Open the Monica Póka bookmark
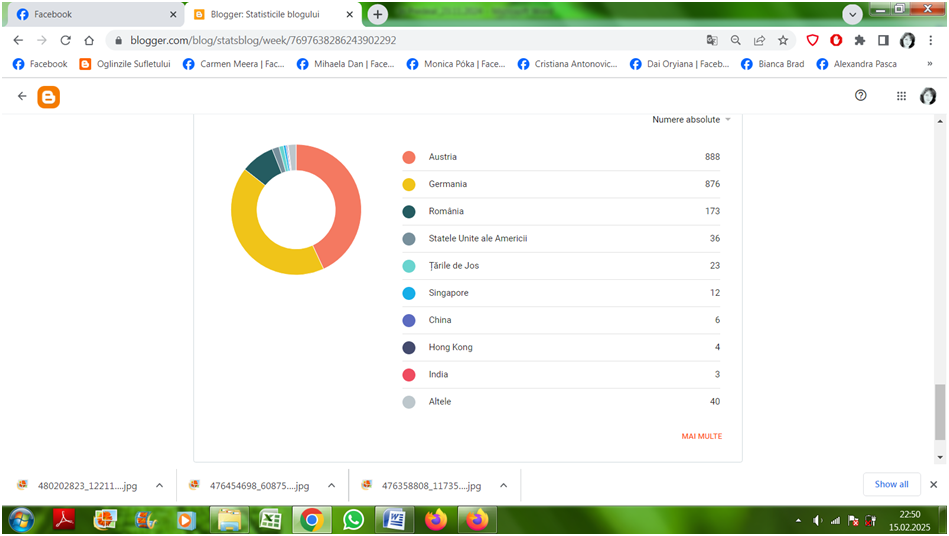Screen dimensions: 949x536 click(x=456, y=64)
